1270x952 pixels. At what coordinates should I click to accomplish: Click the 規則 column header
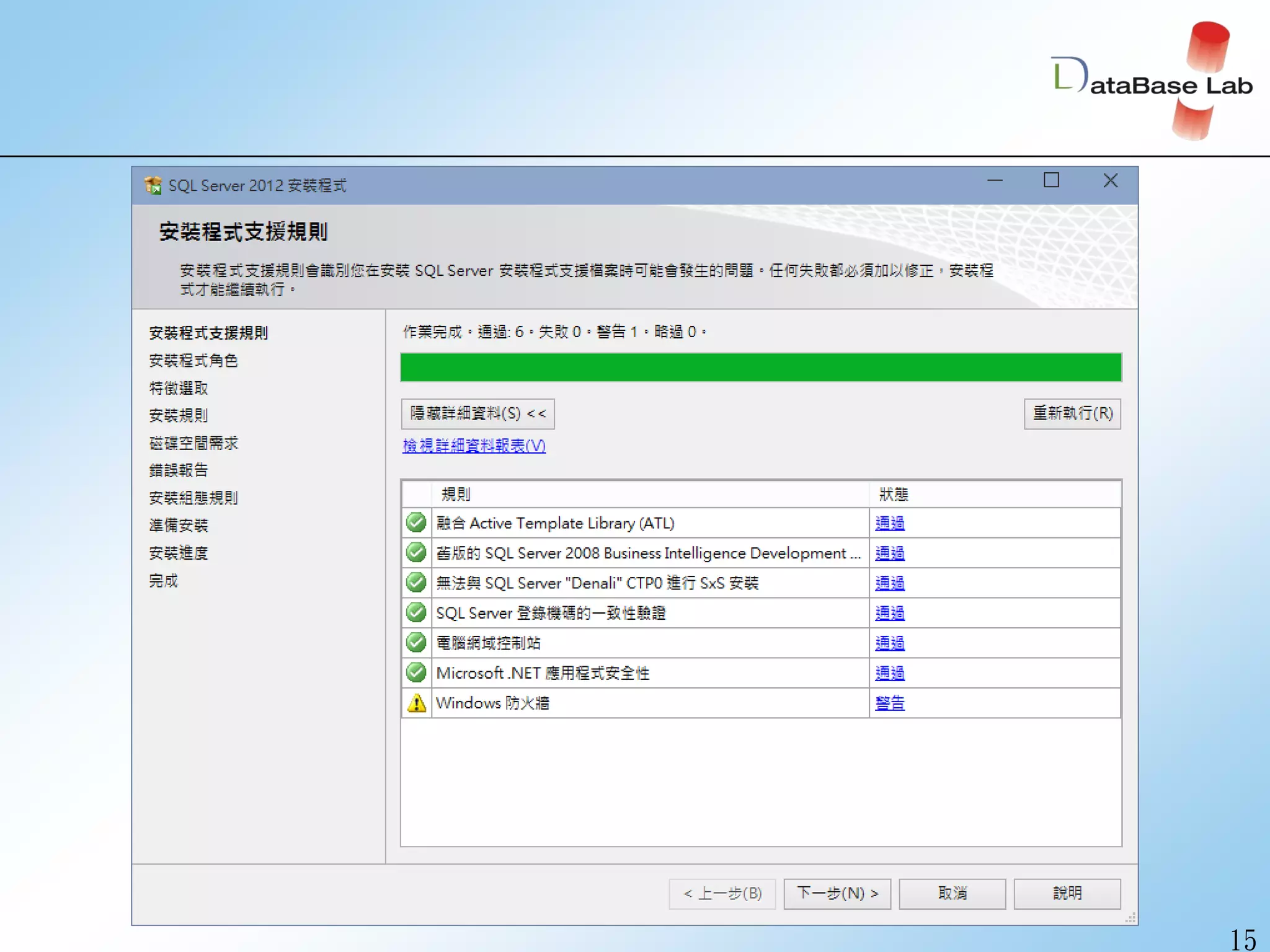[x=650, y=494]
